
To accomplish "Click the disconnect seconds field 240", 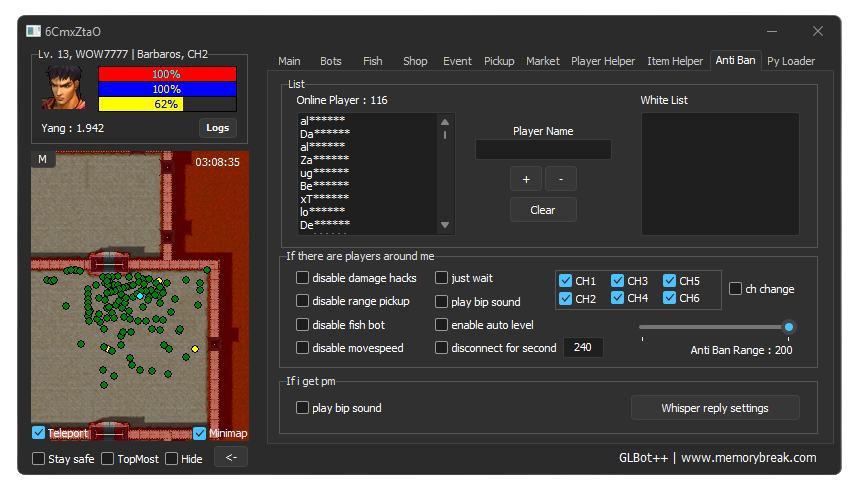I will click(x=583, y=347).
